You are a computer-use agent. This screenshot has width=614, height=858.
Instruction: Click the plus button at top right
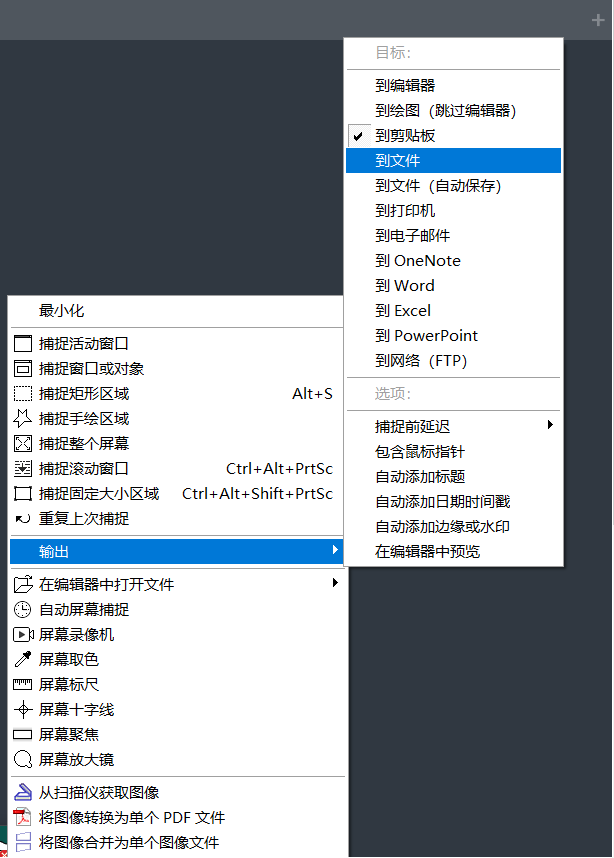pos(598,19)
